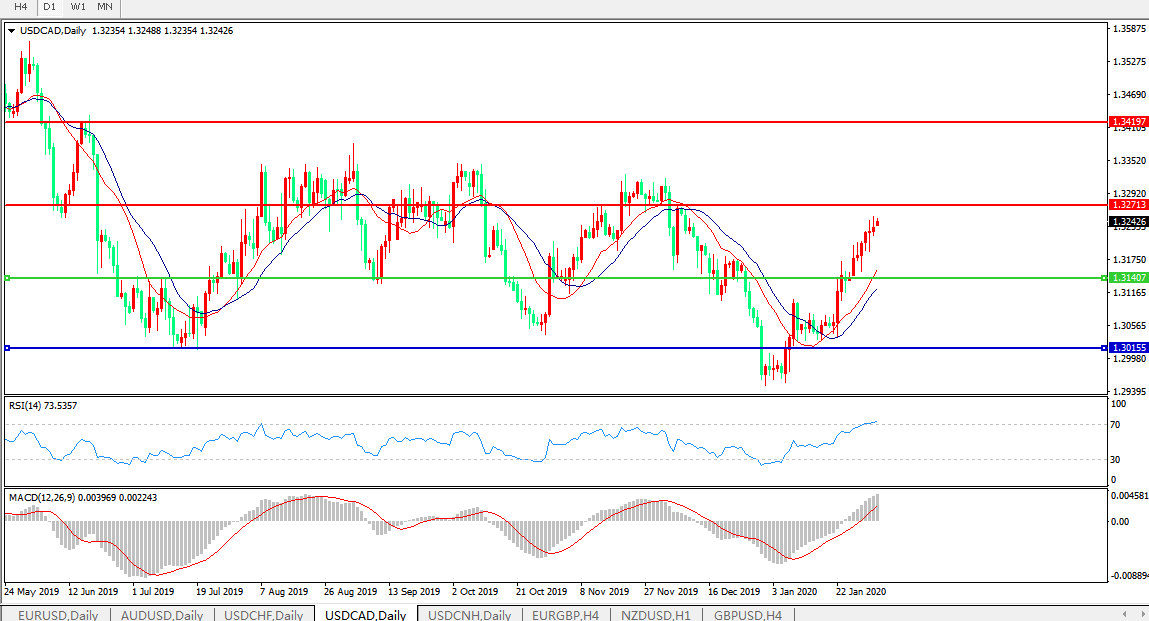Open the USDCAD,Daily chart title dropdown triangle
This screenshot has width=1149, height=621.
pyautogui.click(x=11, y=31)
